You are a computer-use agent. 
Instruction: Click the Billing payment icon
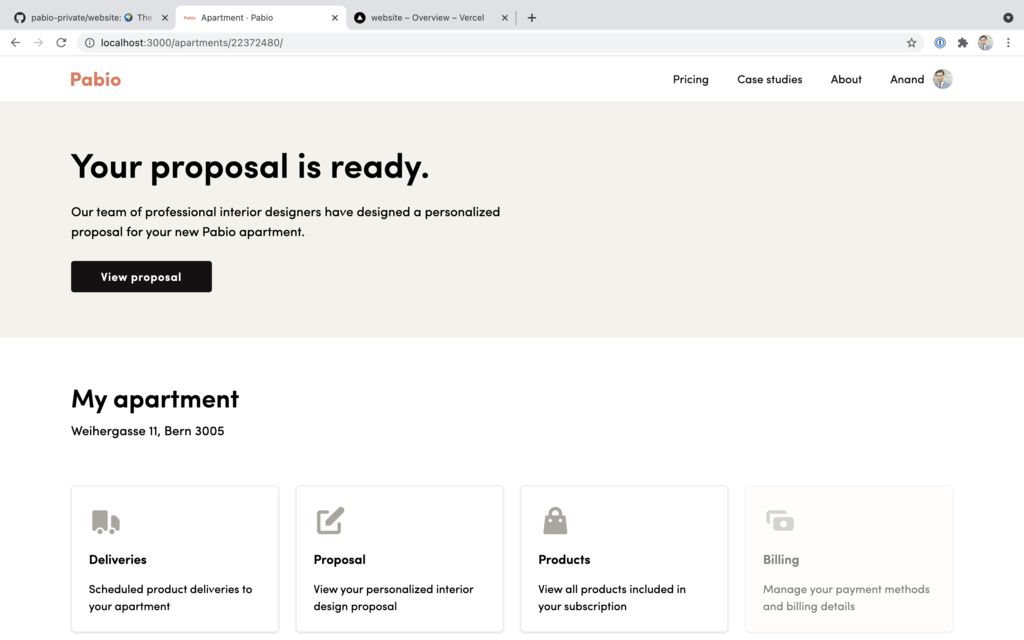[x=780, y=520]
